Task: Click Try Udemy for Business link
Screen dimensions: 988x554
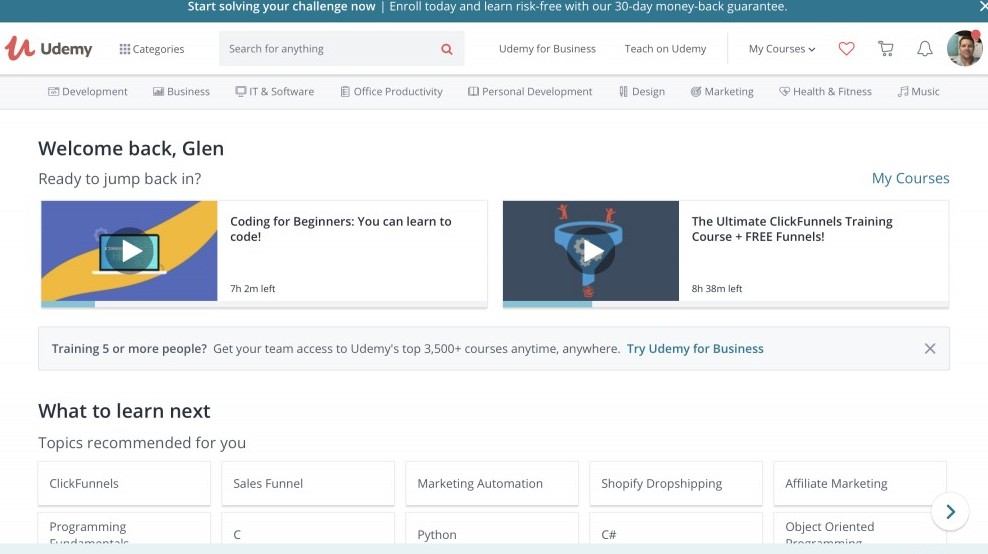Action: (695, 349)
